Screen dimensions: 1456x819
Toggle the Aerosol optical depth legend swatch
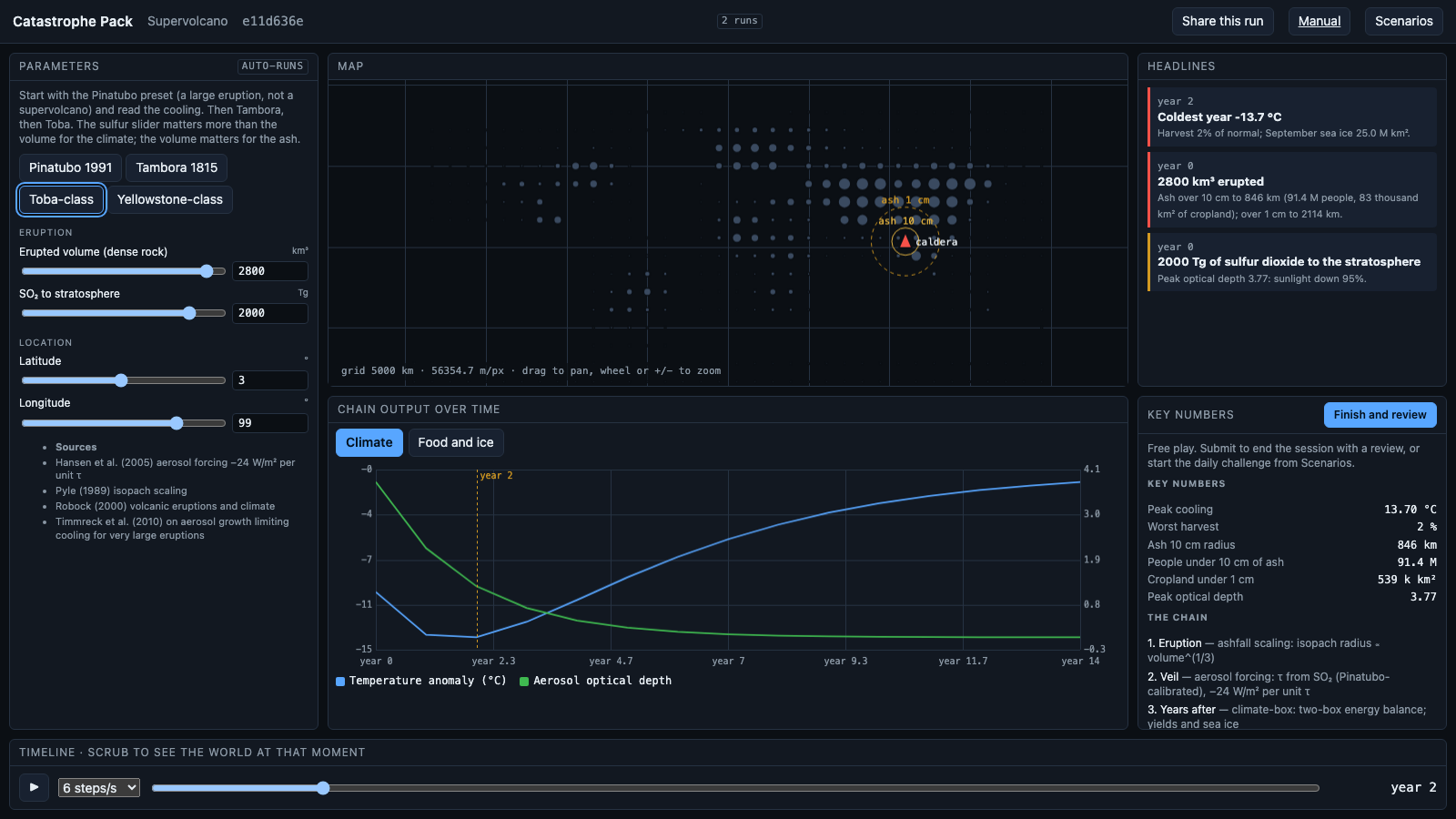click(524, 681)
